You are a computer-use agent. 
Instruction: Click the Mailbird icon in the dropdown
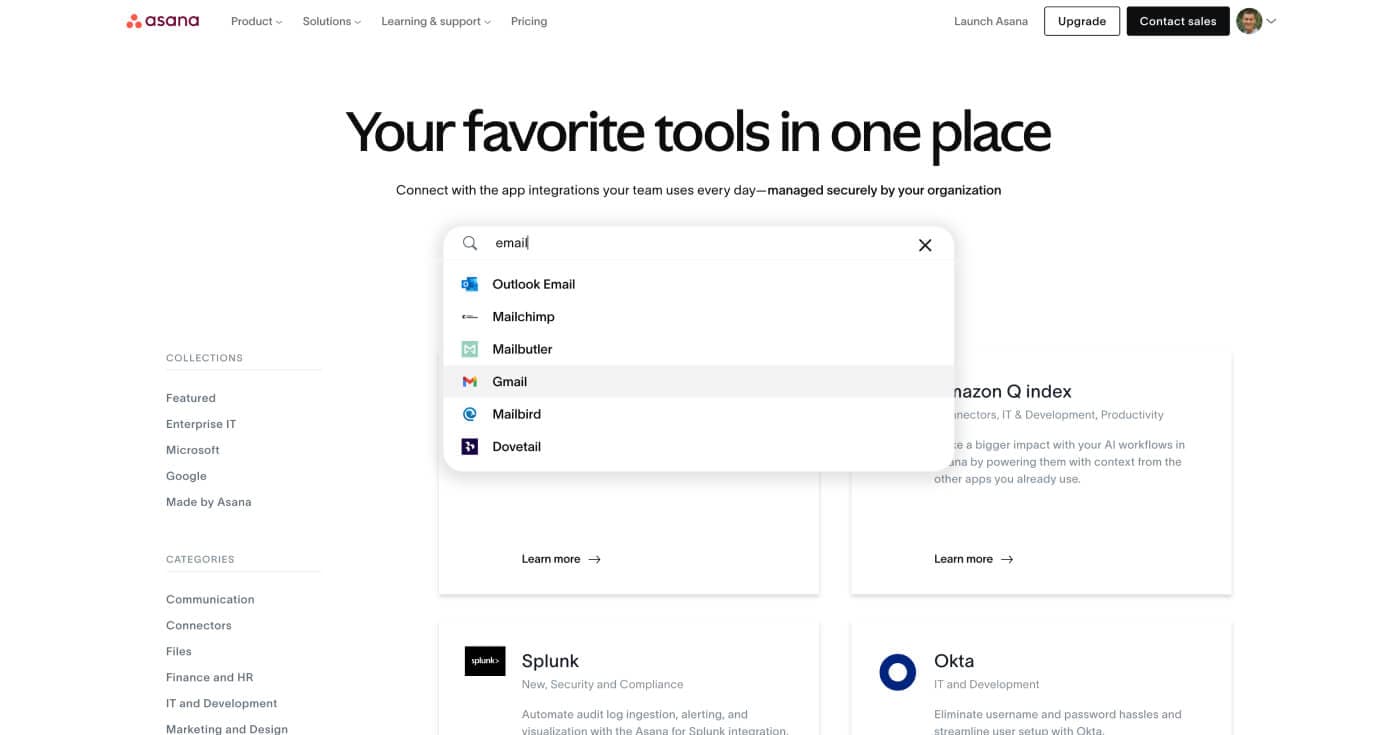pyautogui.click(x=469, y=413)
